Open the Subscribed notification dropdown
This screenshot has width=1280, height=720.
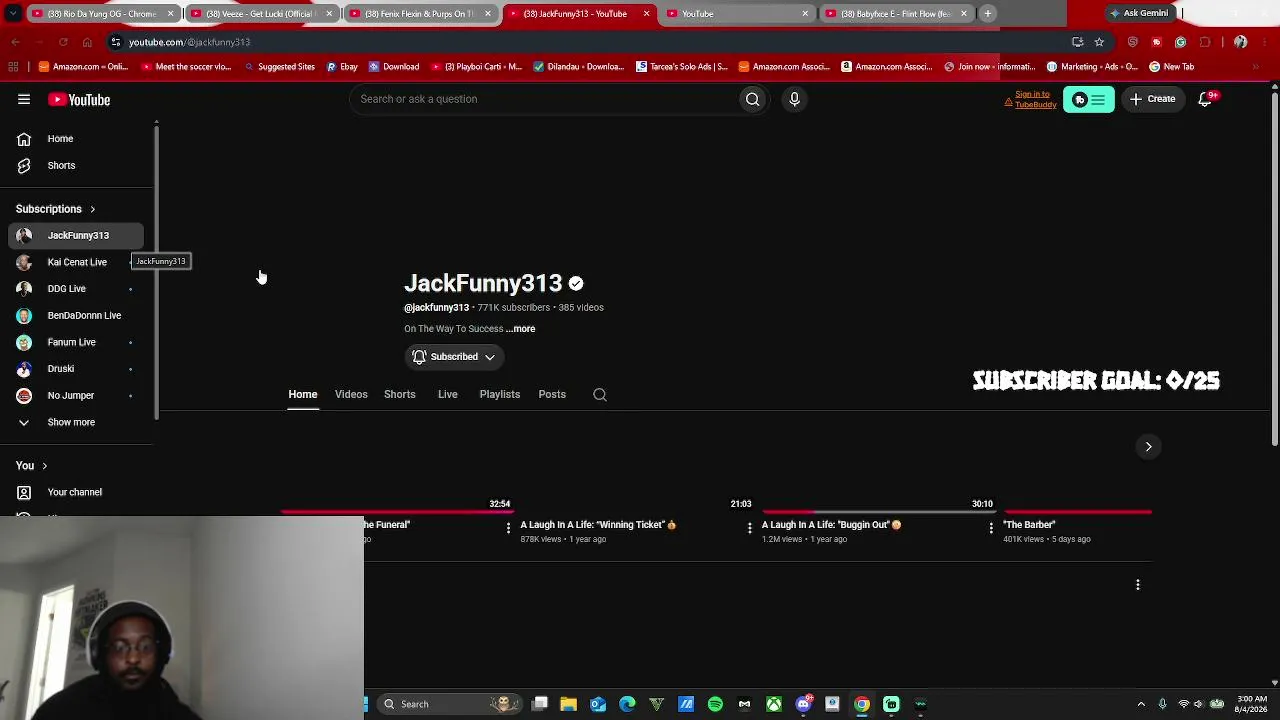click(454, 357)
